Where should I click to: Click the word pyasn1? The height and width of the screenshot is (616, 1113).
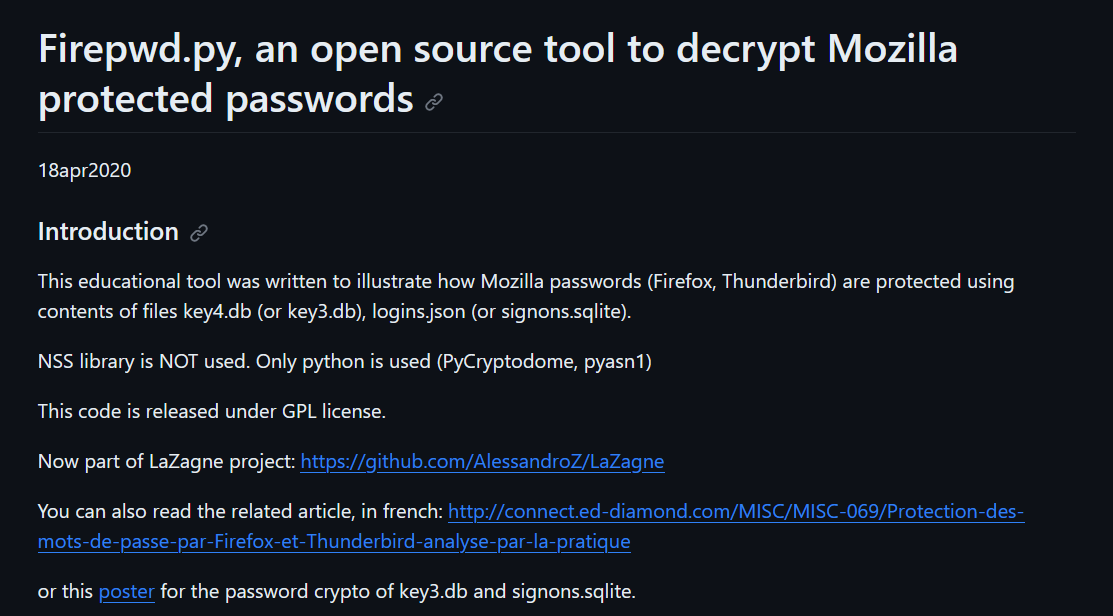[615, 361]
